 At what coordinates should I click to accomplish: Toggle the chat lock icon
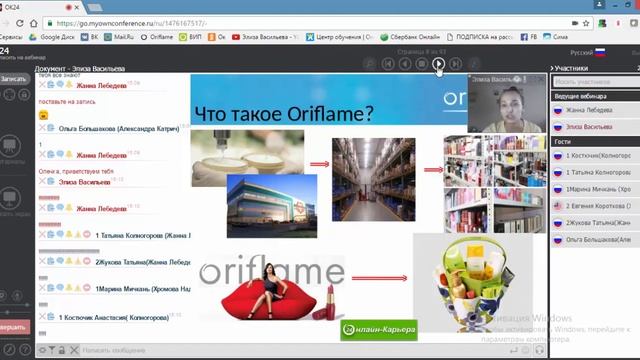click(x=62, y=350)
